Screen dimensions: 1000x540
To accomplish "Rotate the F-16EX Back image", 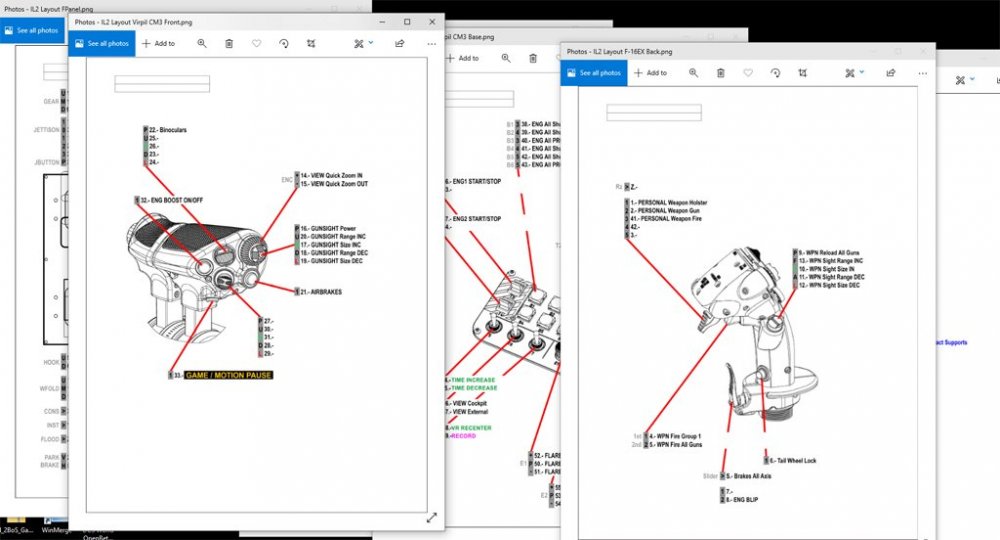I will coord(776,73).
